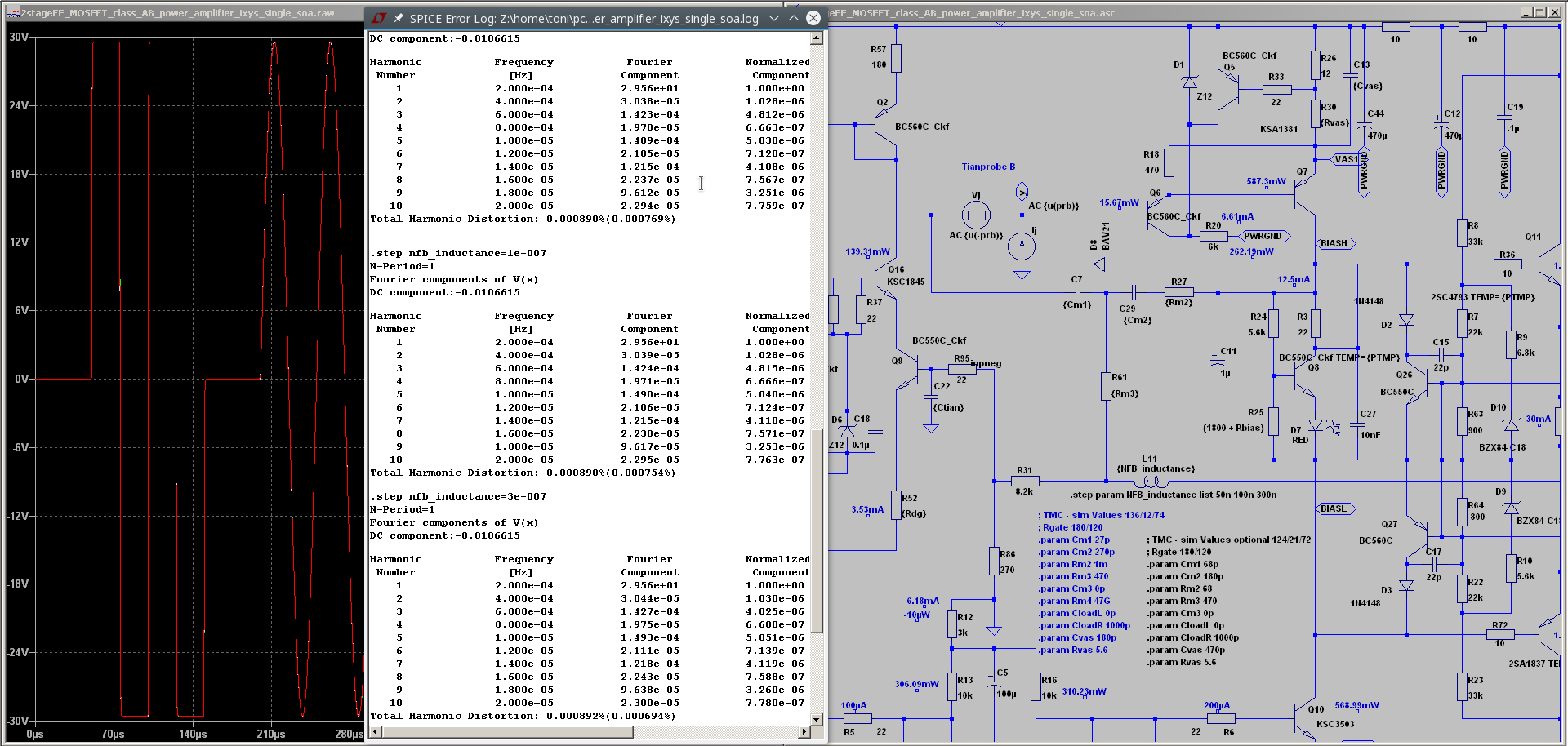Minimize the schematic .asc window
This screenshot has width=1568, height=746.
click(1526, 12)
